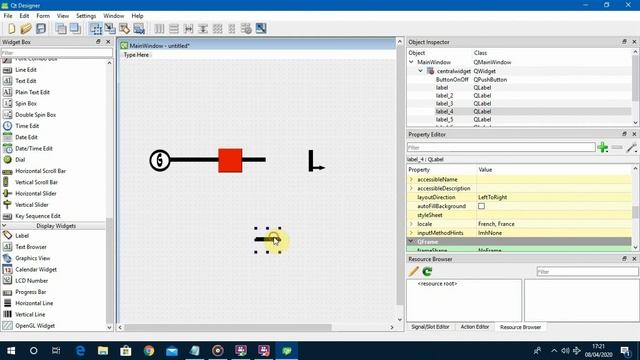Image resolution: width=640 pixels, height=360 pixels.
Task: Open File Explorer from the taskbar
Action: 103,351
